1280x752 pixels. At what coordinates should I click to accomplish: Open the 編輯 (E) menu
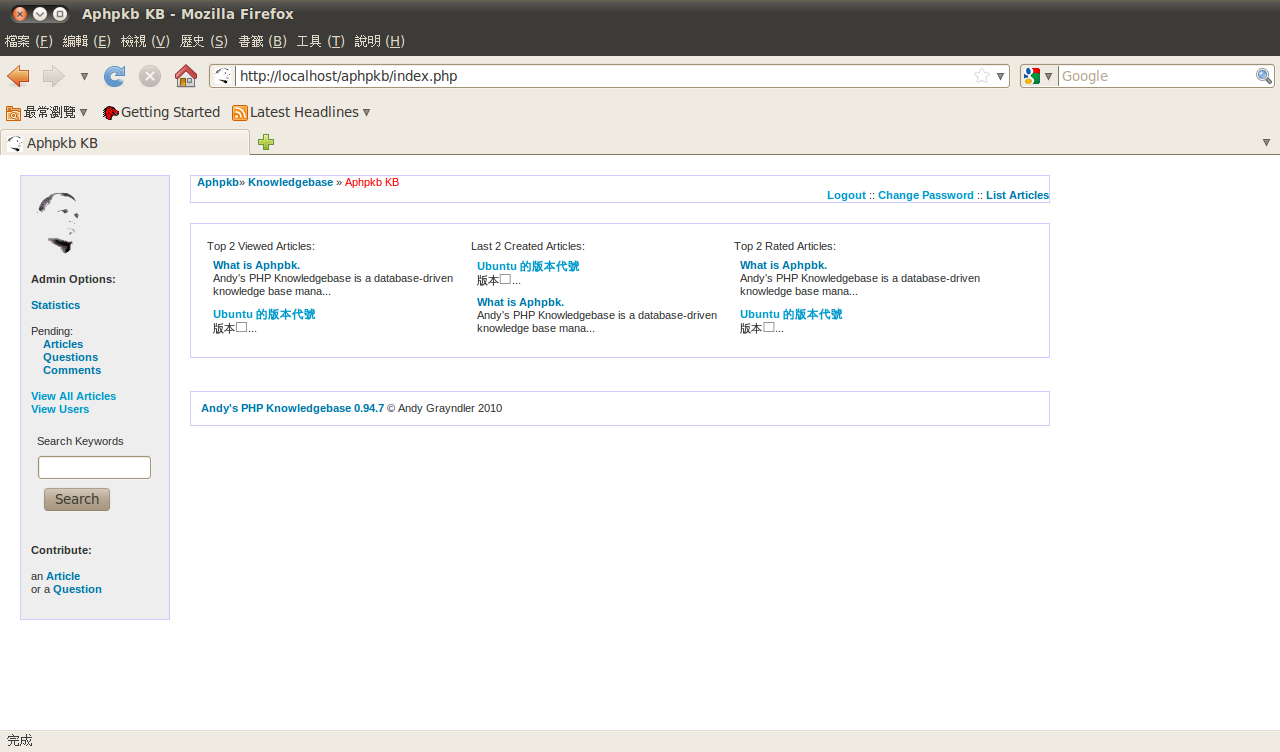pyautogui.click(x=87, y=41)
